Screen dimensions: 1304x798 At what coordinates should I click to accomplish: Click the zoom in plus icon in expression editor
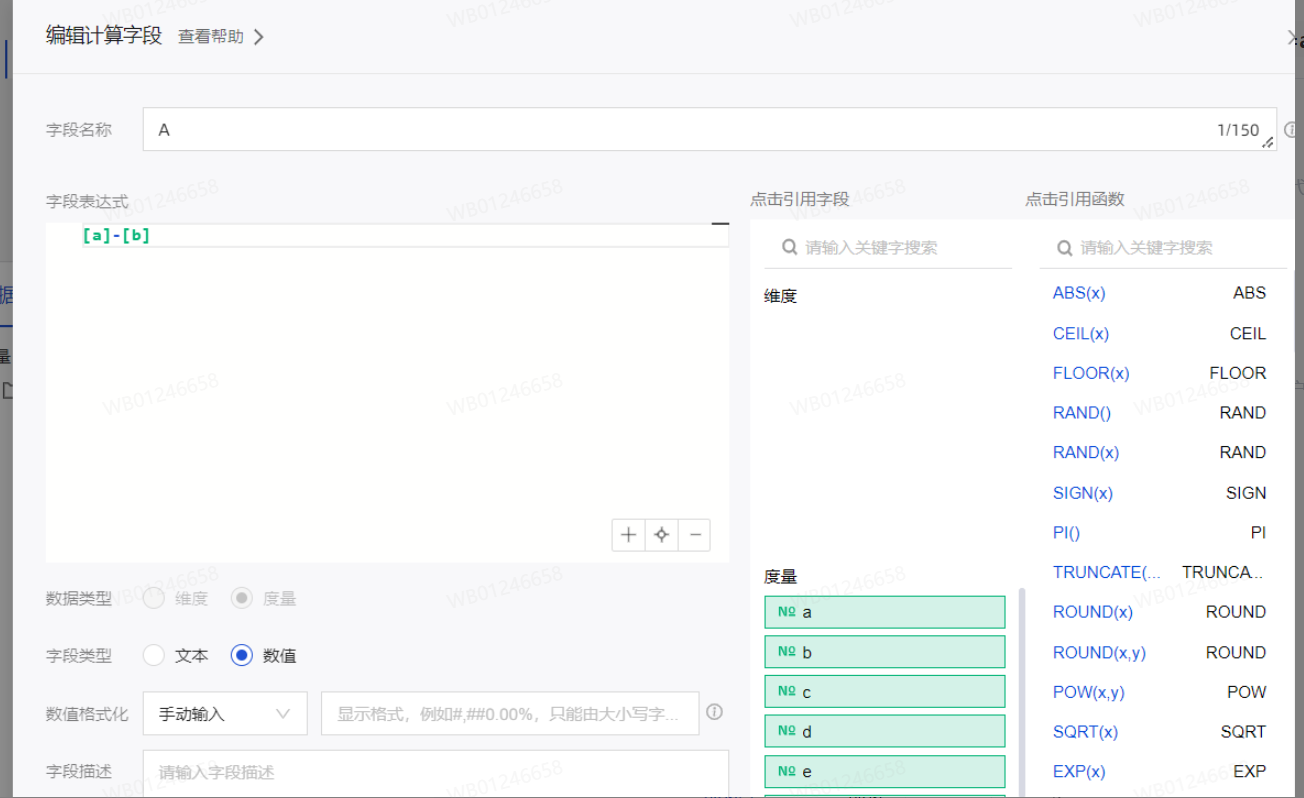(628, 535)
